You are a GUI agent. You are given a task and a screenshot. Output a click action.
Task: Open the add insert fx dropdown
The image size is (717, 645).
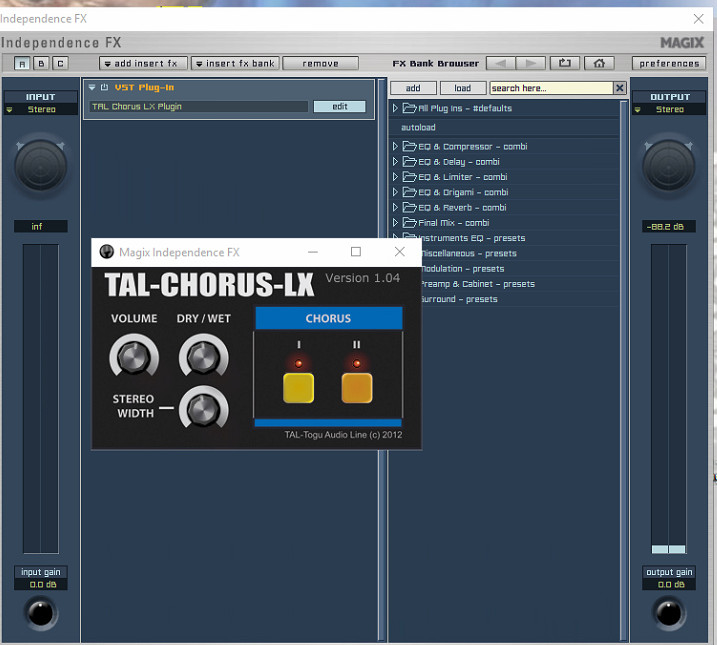(143, 64)
